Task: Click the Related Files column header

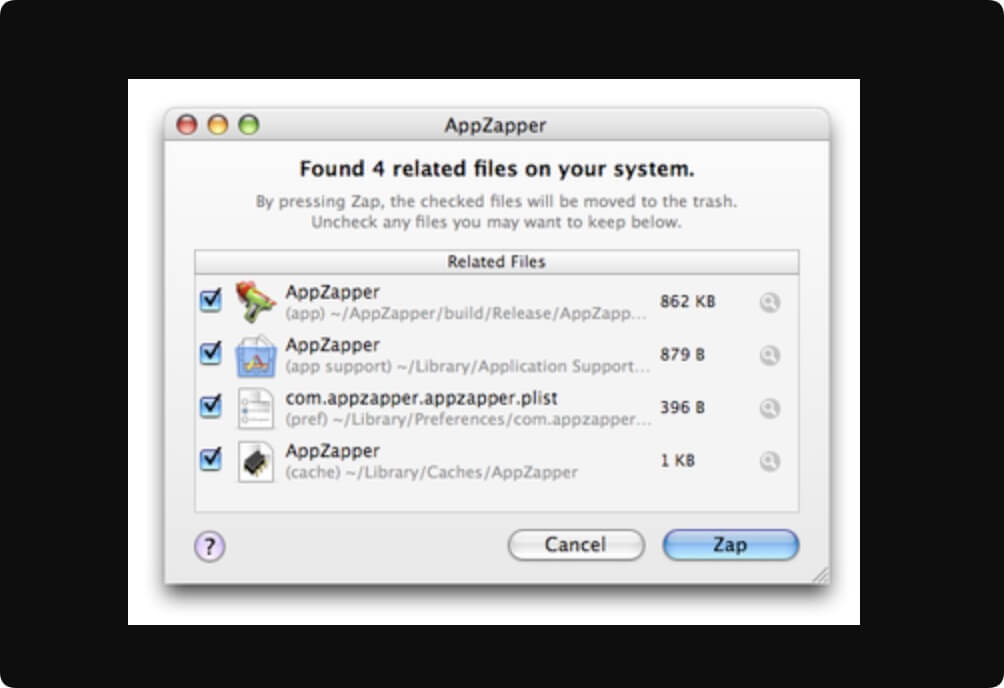Action: tap(496, 262)
